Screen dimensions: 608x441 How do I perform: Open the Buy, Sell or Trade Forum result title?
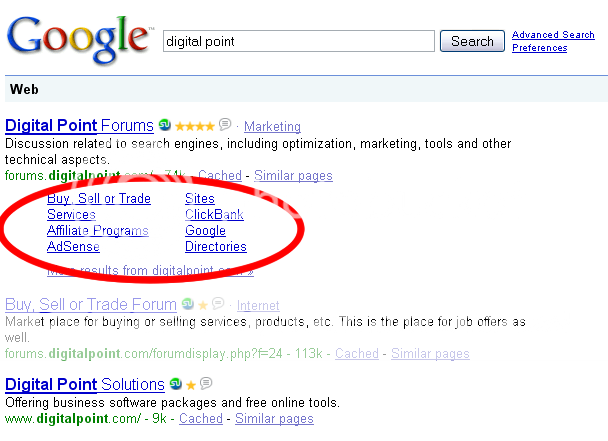[91, 304]
